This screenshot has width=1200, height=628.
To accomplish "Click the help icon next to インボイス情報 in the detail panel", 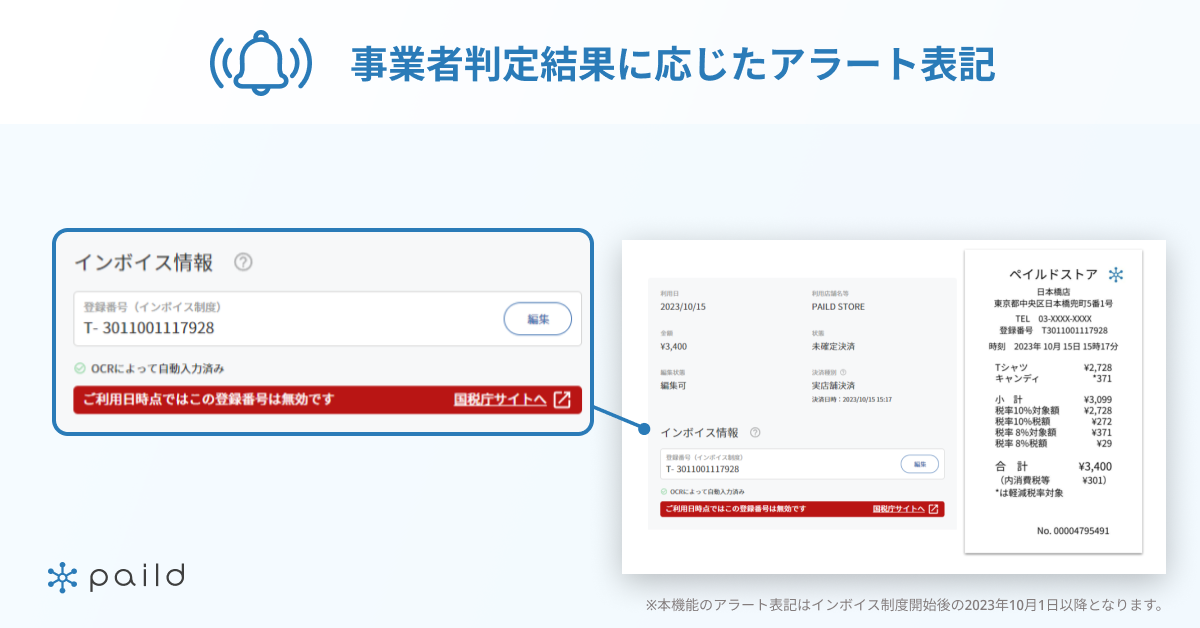I will [753, 432].
